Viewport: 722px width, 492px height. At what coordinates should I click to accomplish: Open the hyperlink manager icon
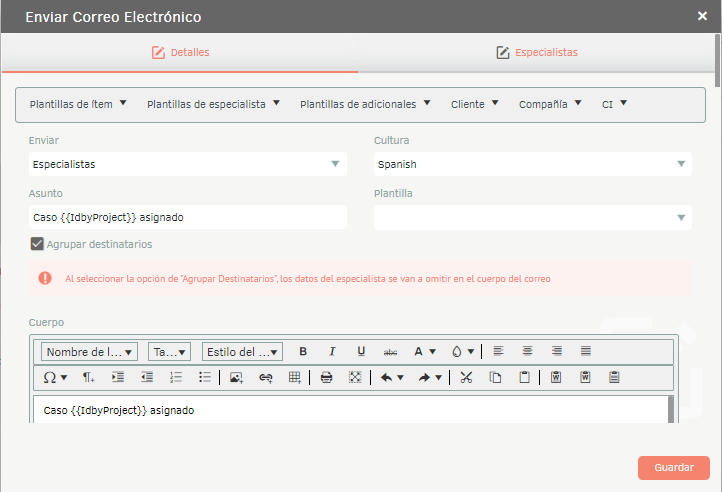[x=265, y=377]
